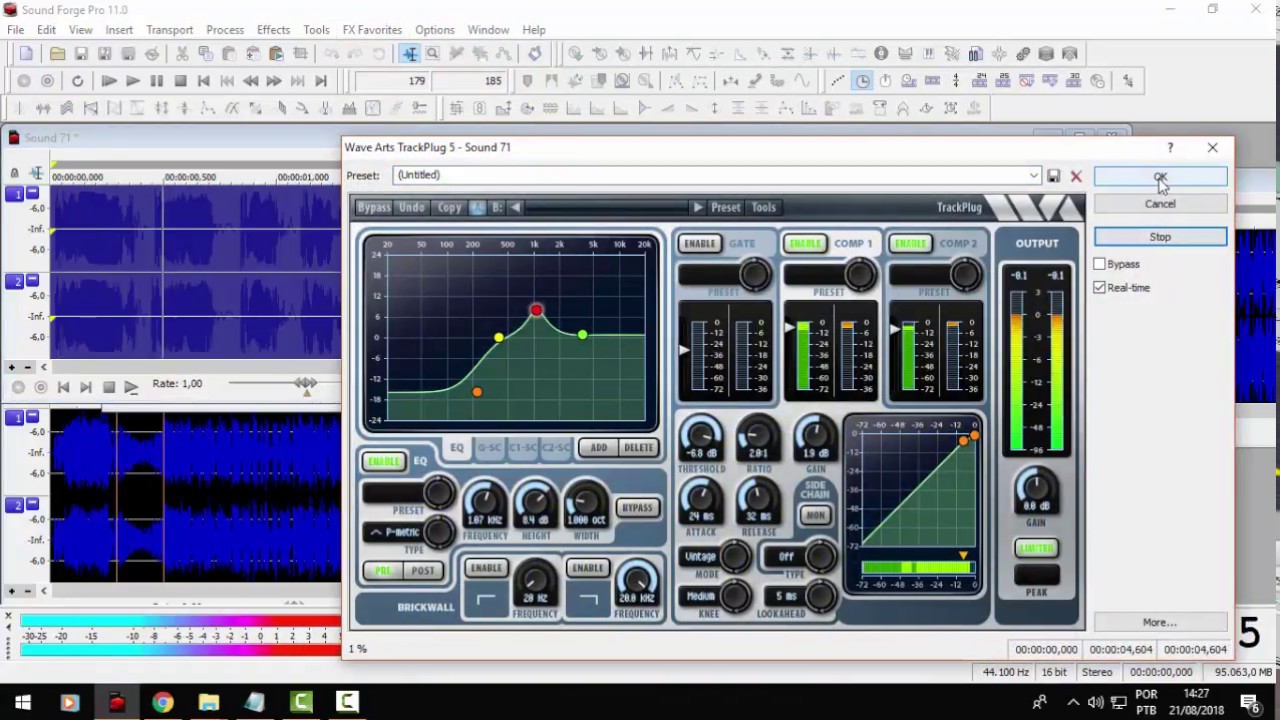Click the play button in the Sound 71 window
Viewport: 1280px width, 720px height.
131,387
